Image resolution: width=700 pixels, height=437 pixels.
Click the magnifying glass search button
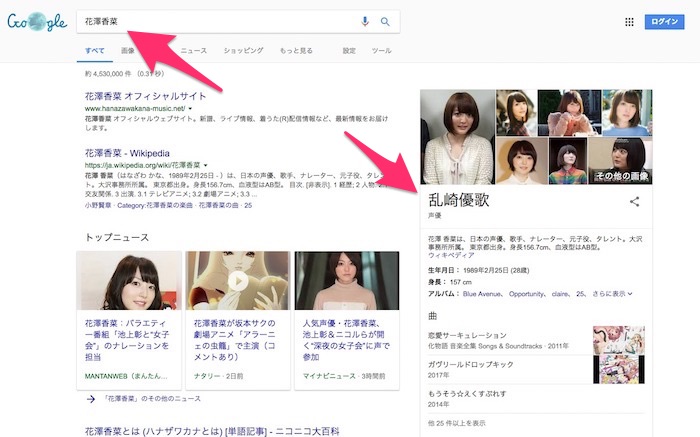pyautogui.click(x=385, y=21)
